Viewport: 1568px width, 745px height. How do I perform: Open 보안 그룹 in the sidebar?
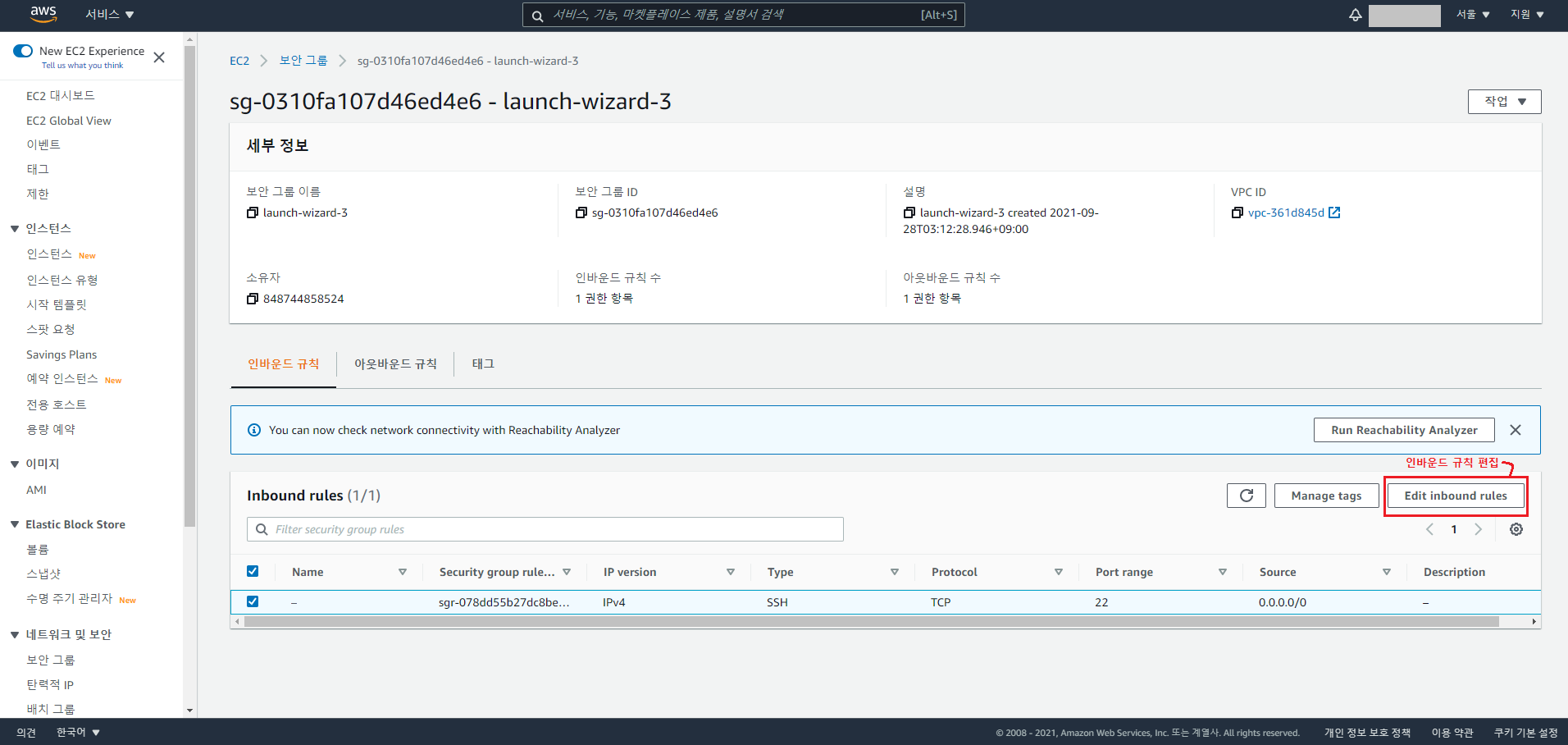pos(50,660)
